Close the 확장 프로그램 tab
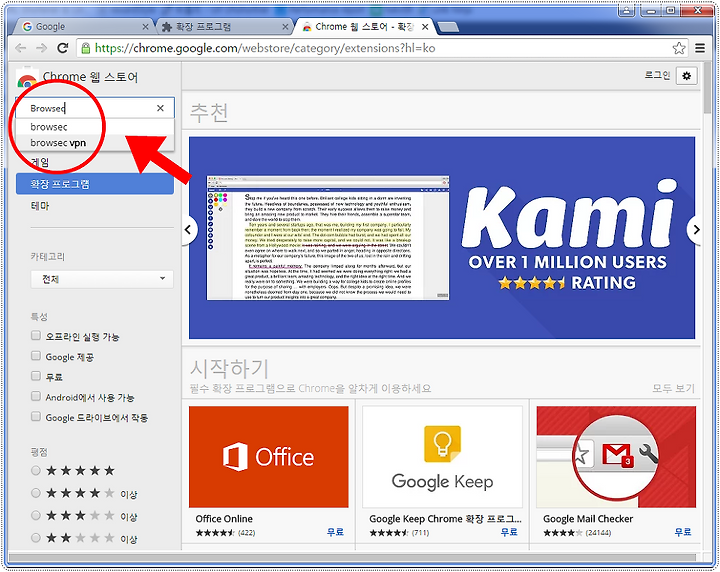 (x=285, y=27)
